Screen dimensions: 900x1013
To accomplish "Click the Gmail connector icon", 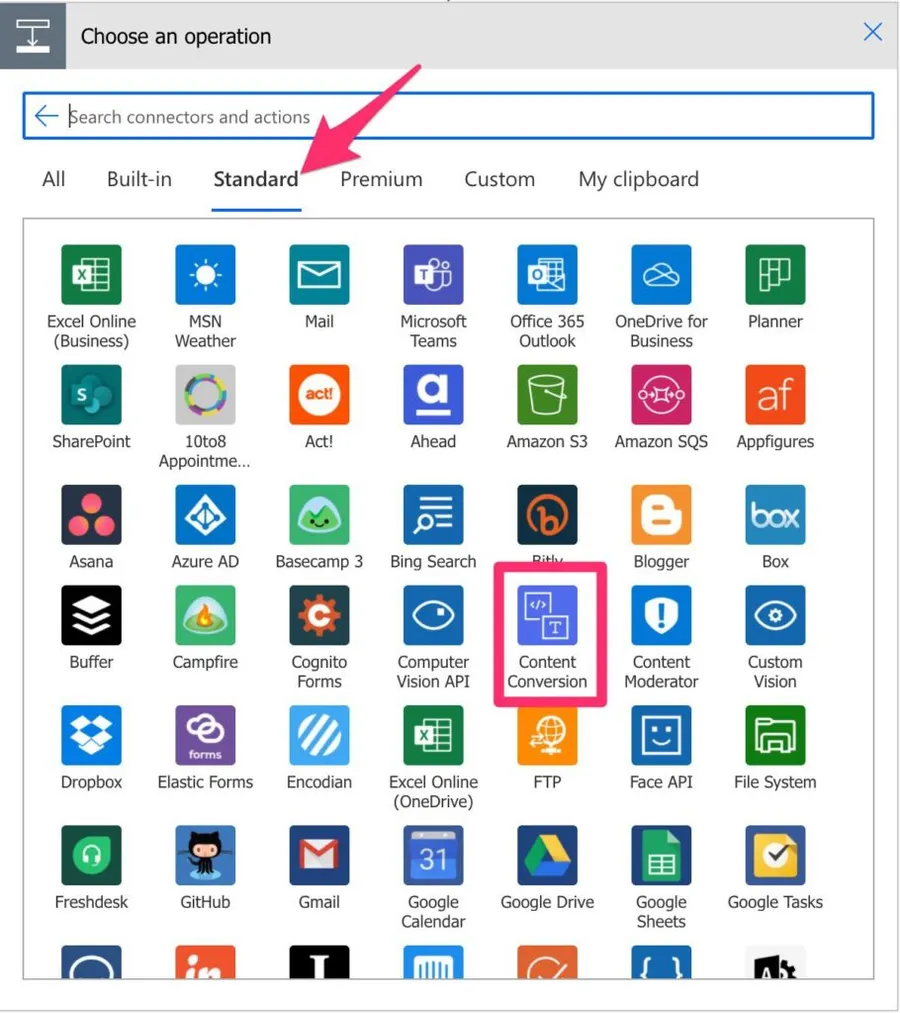I will pyautogui.click(x=319, y=856).
